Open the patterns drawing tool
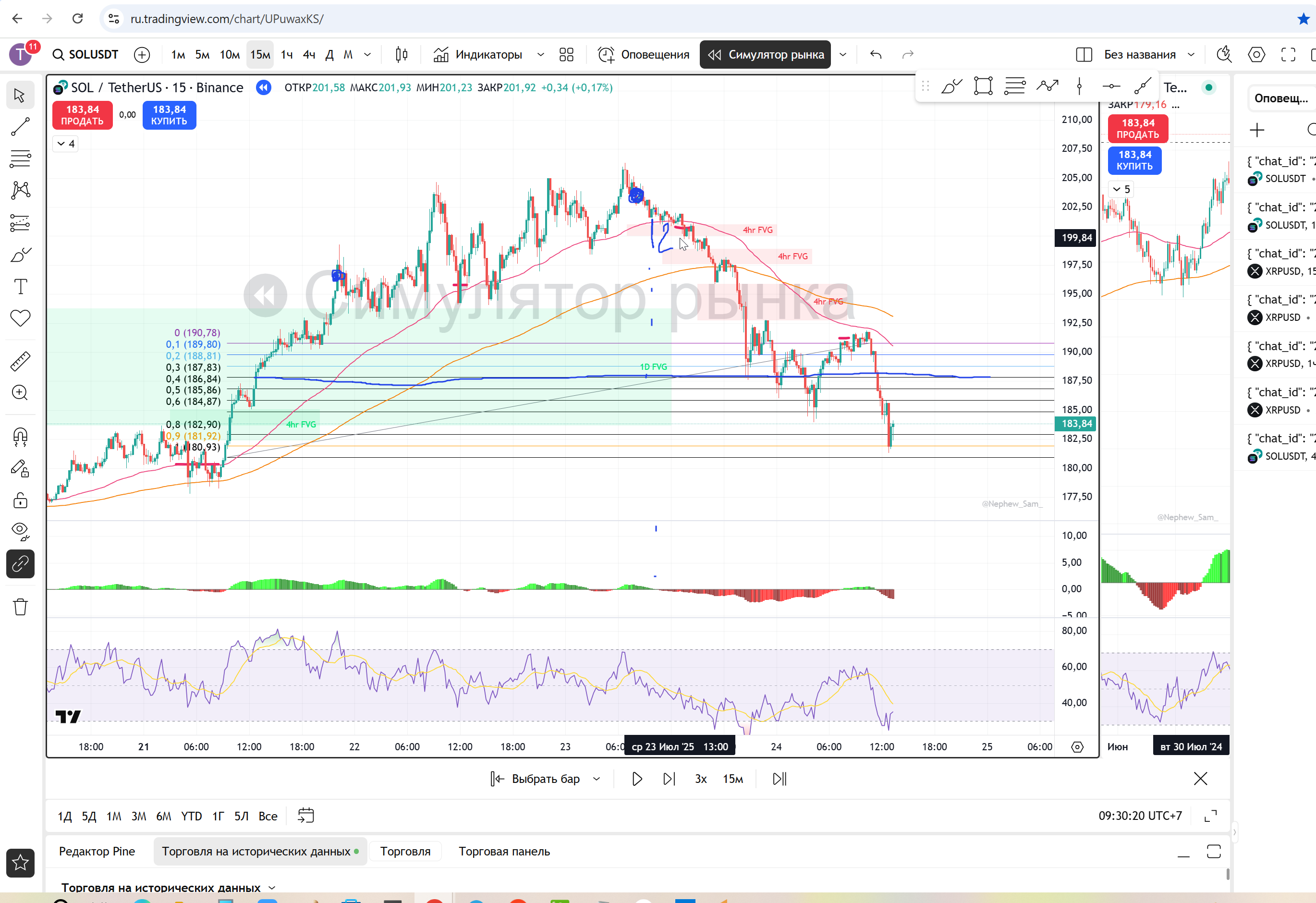Screen dimensions: 1316x903 pos(20,190)
